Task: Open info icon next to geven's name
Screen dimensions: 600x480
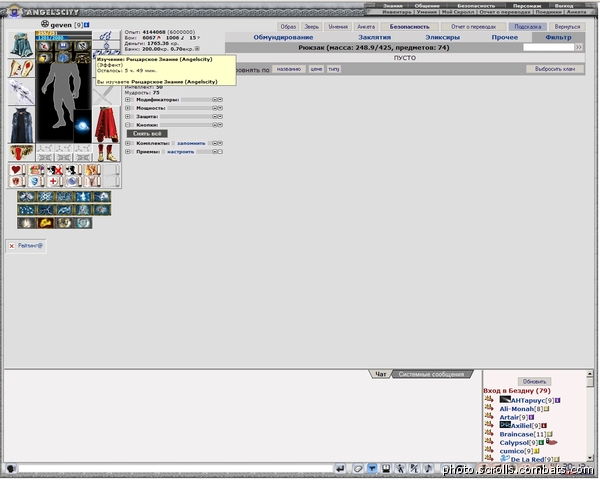Action: 87,25
